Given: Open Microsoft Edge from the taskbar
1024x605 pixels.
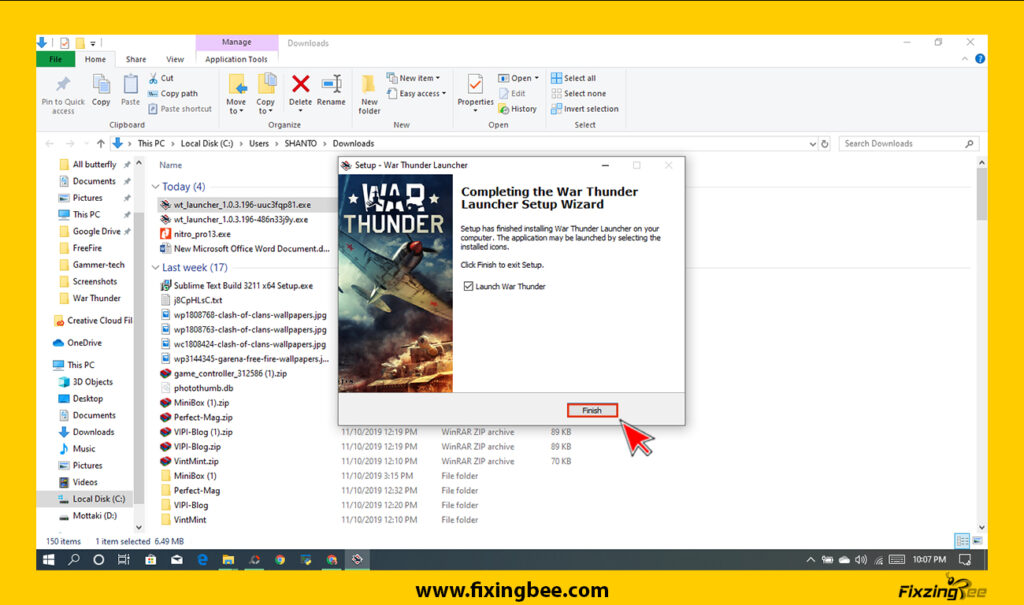Looking at the screenshot, I should (202, 560).
